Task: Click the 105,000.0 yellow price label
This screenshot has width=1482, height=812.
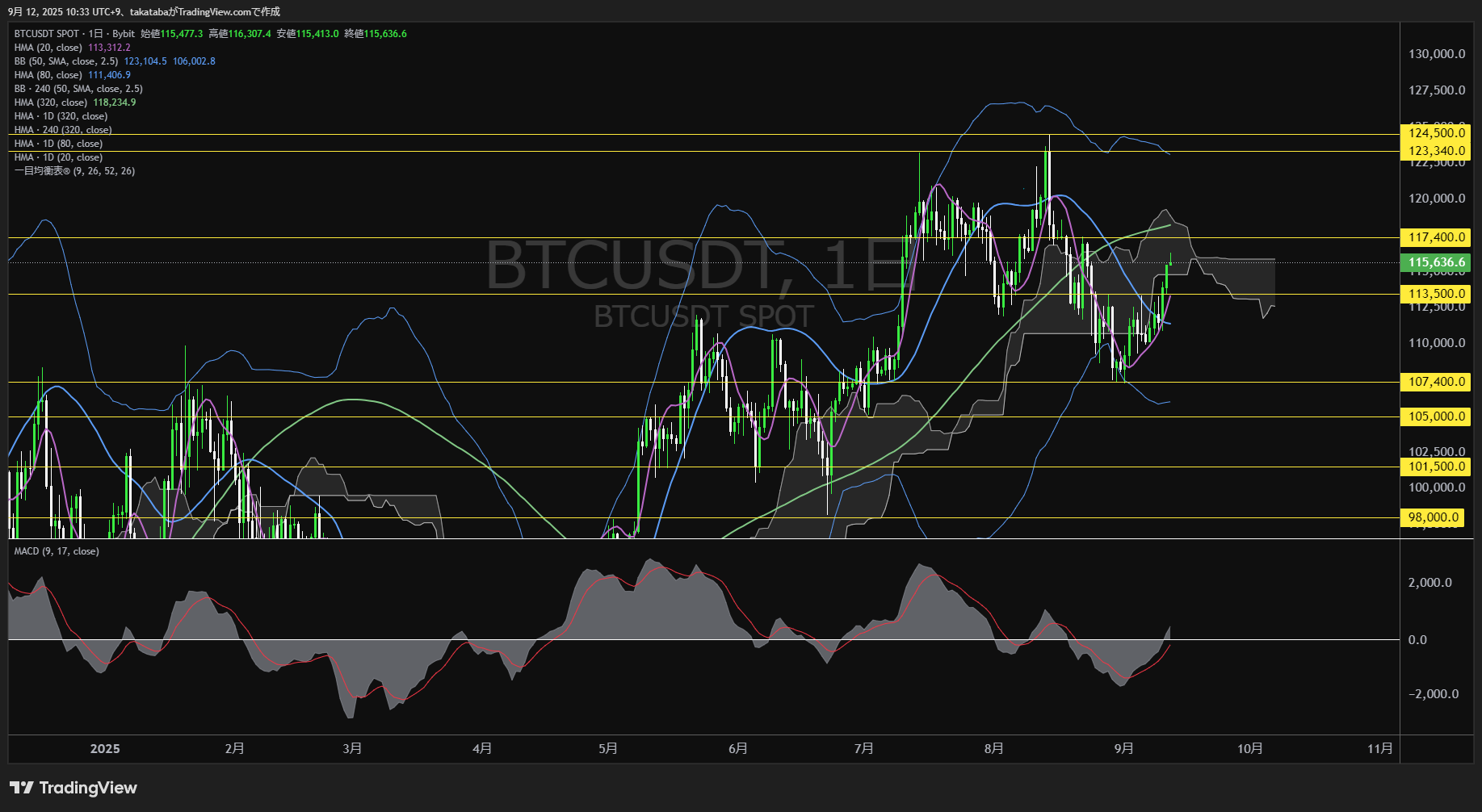Action: coord(1437,416)
